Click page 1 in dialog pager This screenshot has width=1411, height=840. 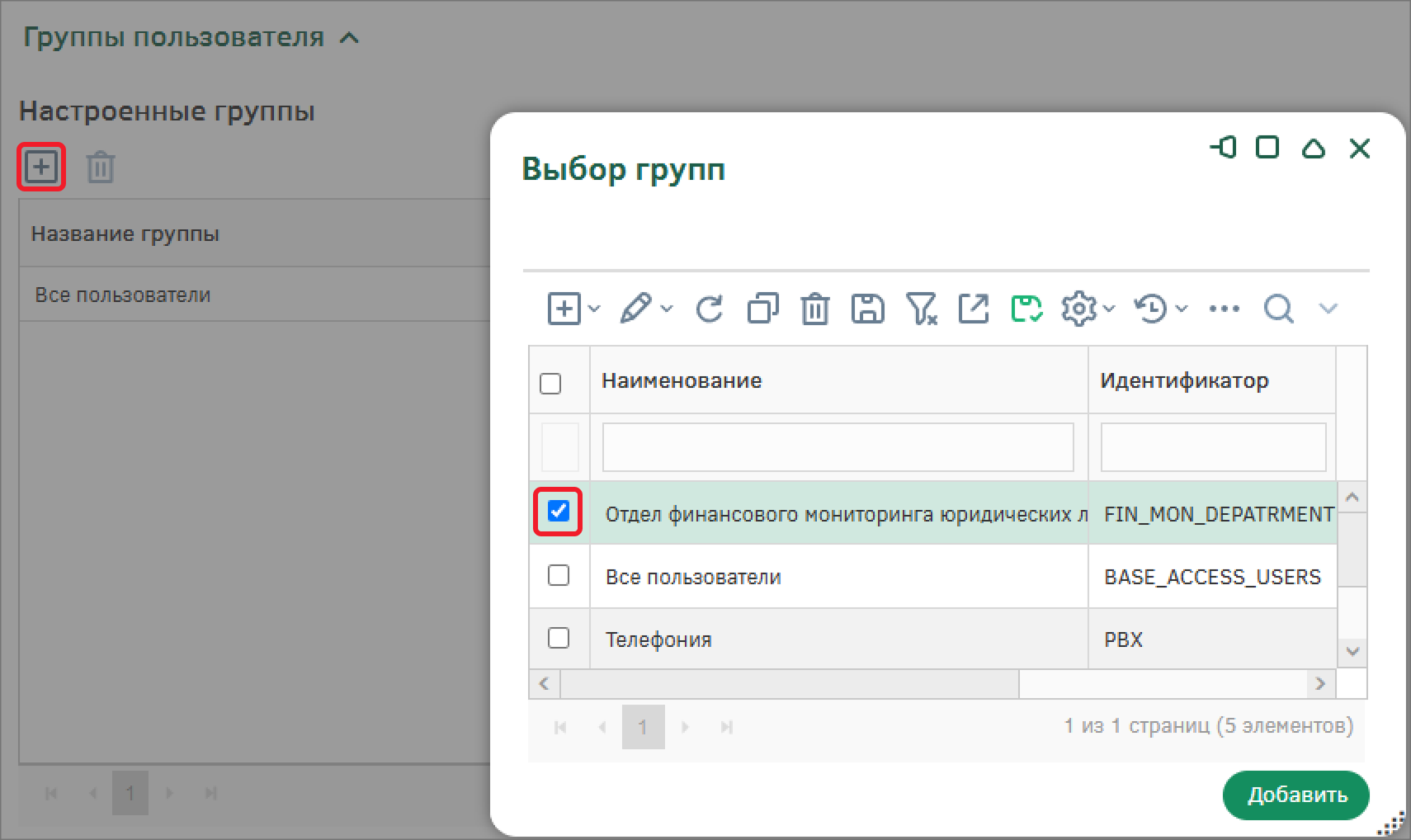(x=643, y=727)
